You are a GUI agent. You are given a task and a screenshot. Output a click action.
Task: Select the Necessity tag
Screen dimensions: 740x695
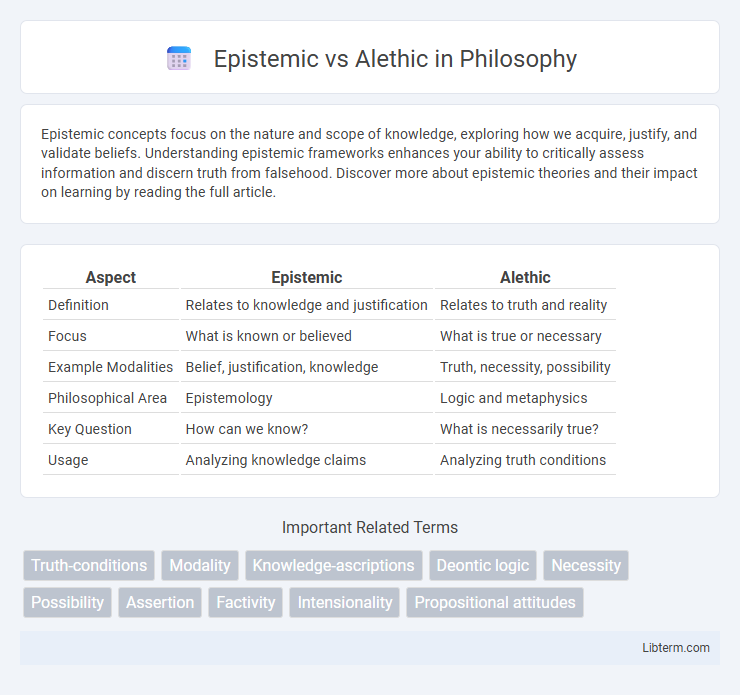click(x=586, y=565)
